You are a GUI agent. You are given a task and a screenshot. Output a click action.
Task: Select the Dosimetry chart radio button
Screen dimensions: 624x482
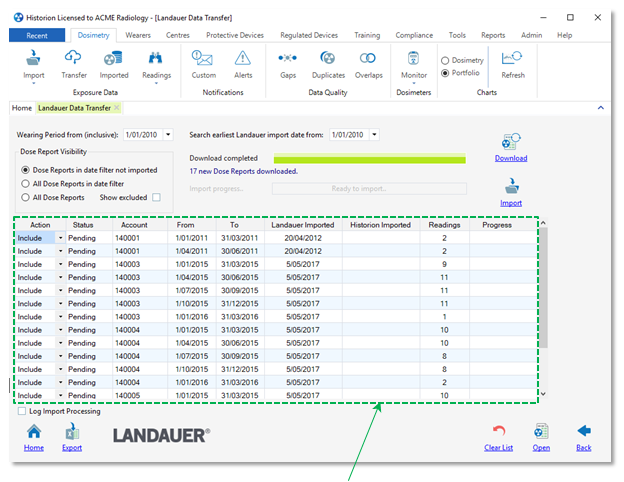tap(445, 60)
